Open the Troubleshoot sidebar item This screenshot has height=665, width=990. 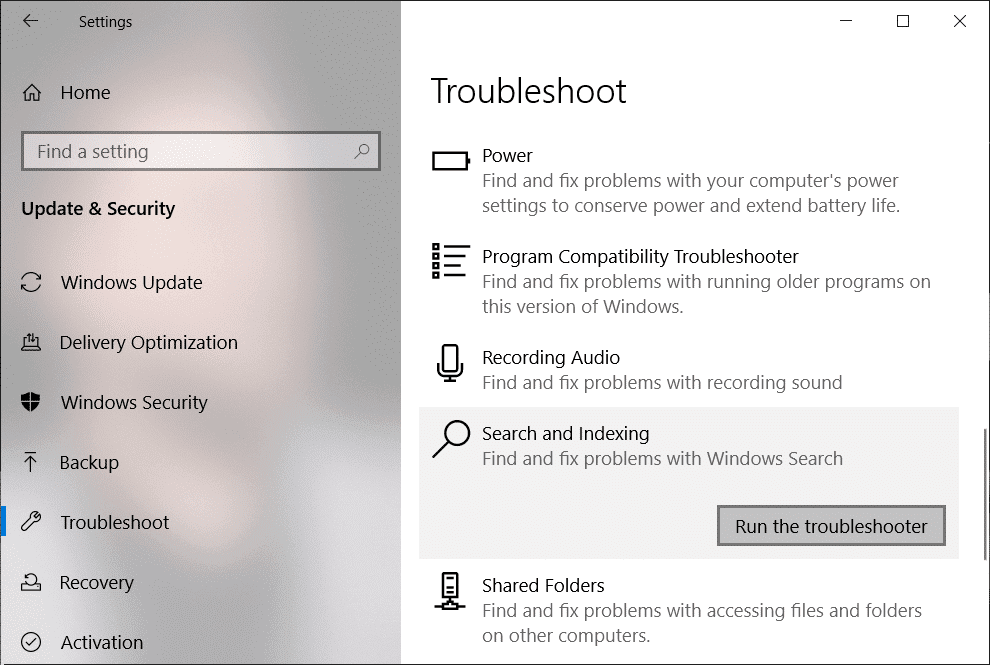pos(115,523)
